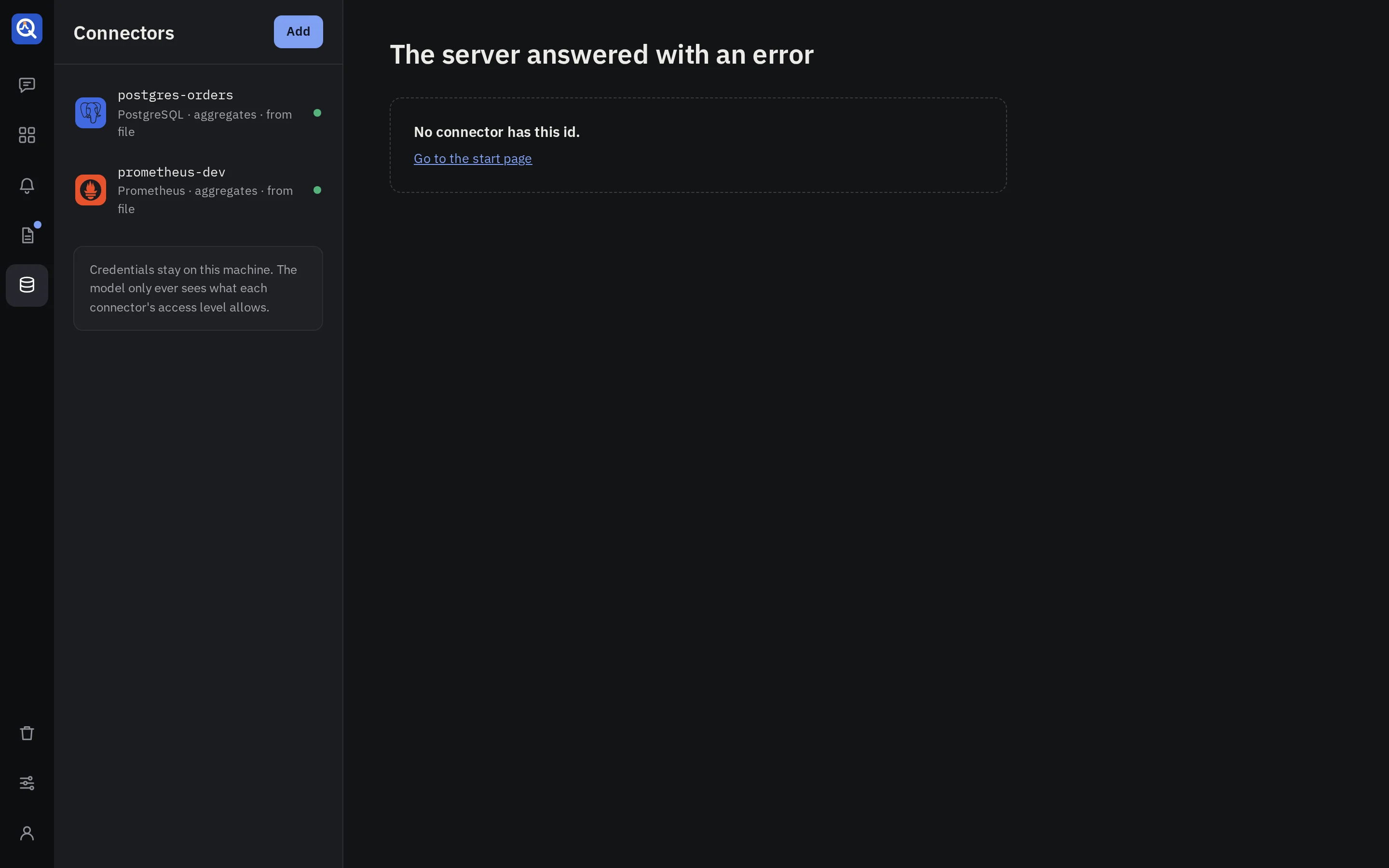The image size is (1389, 868).
Task: Open the chat messages icon
Action: click(x=27, y=85)
